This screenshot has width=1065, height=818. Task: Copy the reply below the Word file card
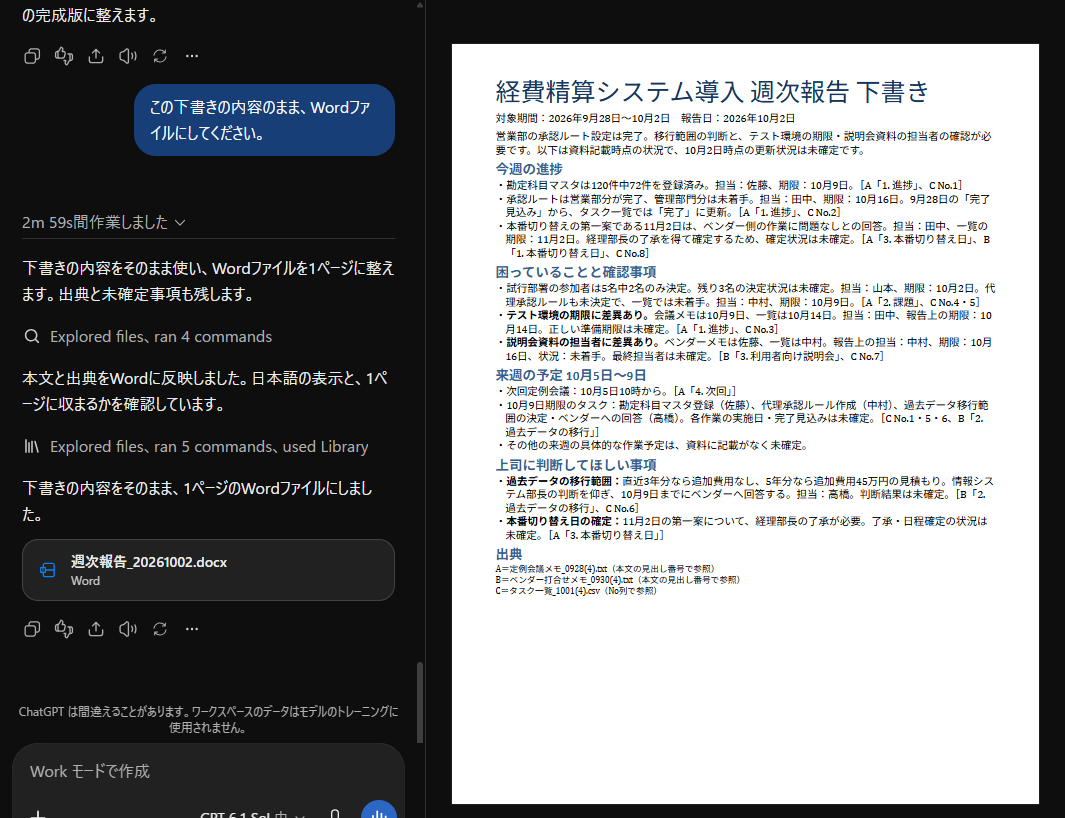coord(32,629)
